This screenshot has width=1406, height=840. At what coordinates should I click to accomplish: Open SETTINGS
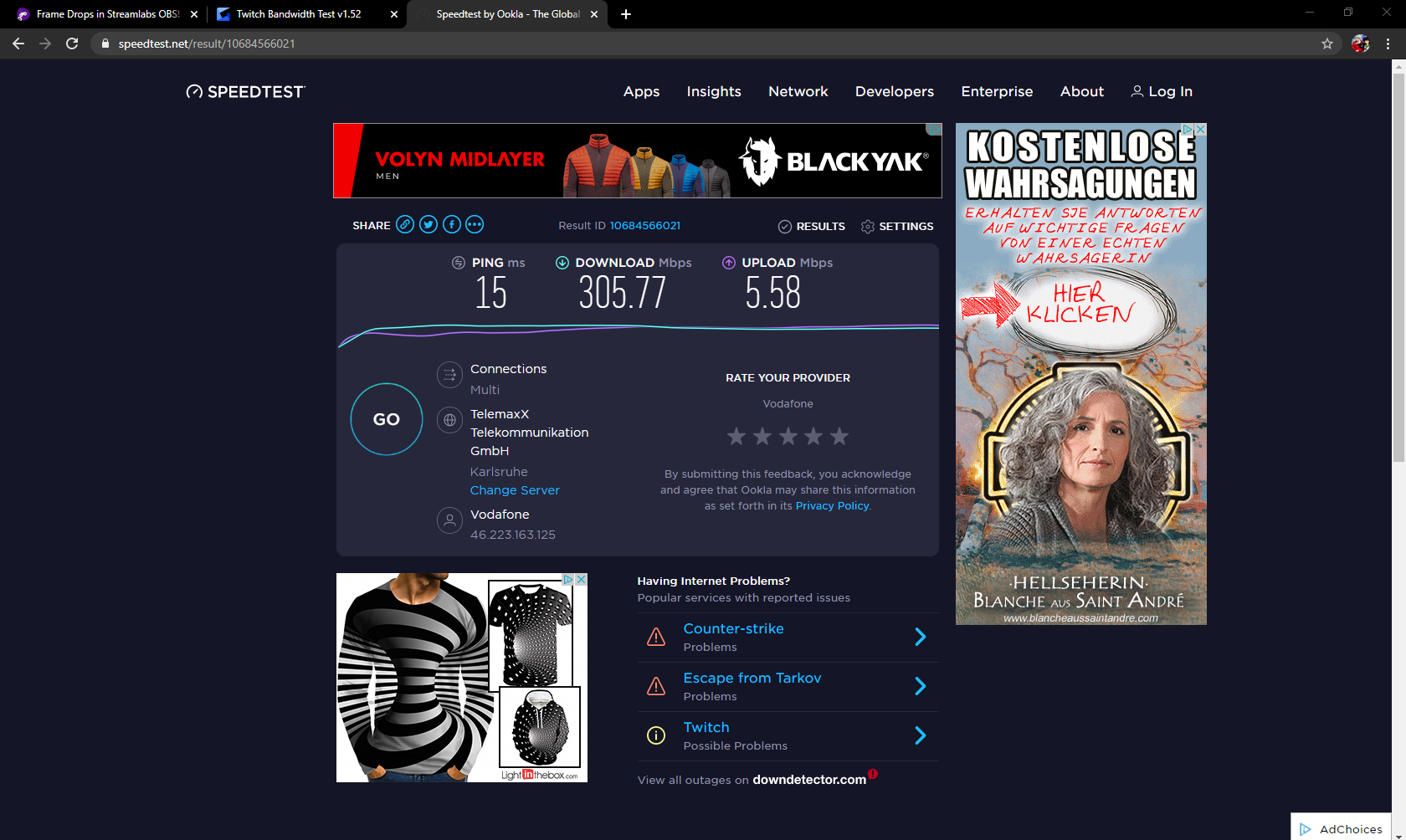tap(897, 227)
